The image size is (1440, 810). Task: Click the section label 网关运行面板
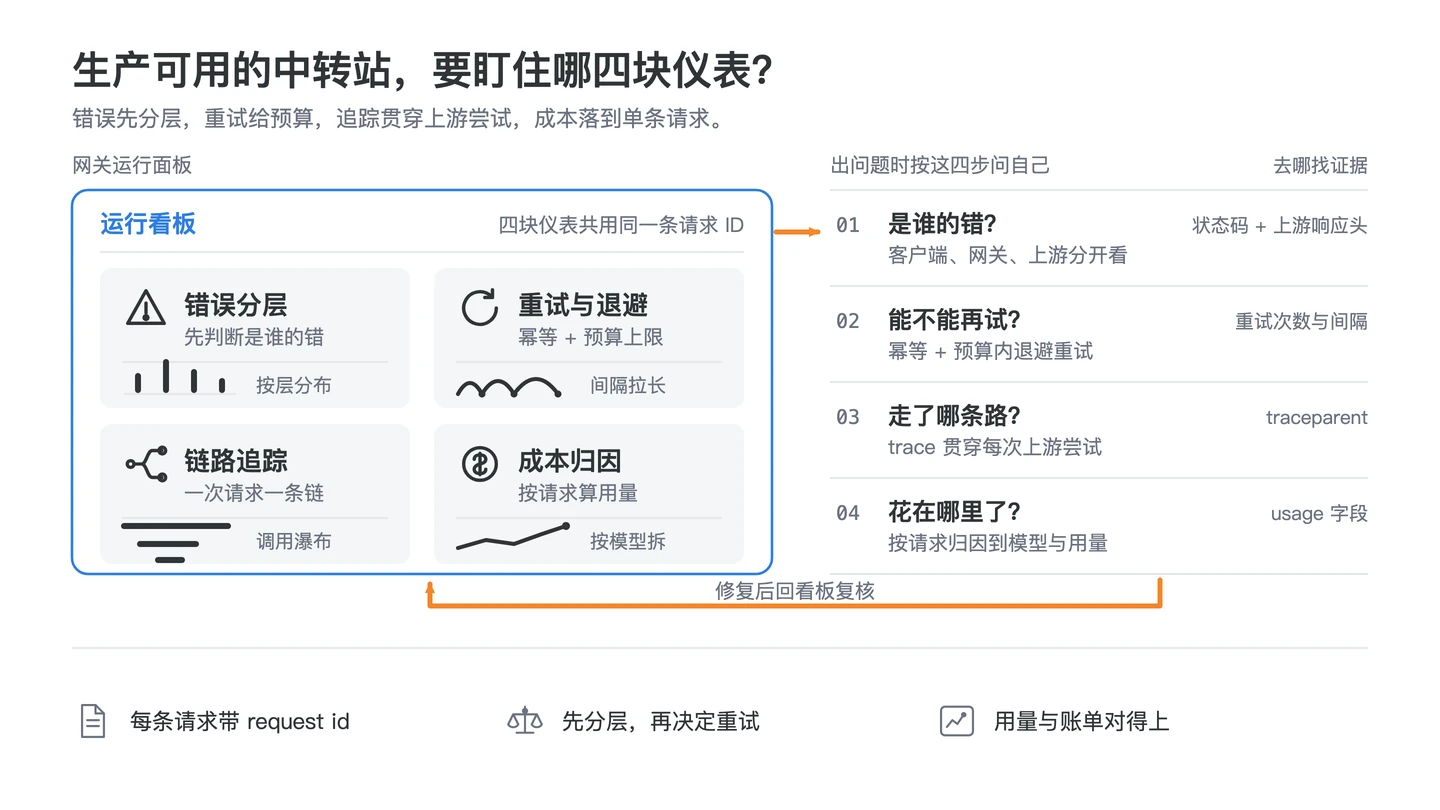132,165
